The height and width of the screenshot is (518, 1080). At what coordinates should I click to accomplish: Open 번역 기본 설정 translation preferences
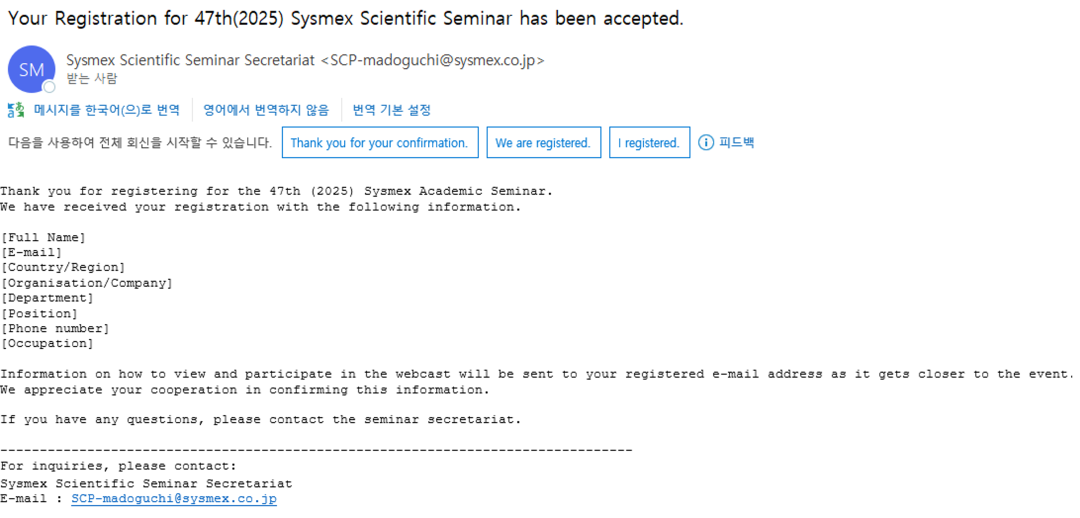tap(392, 110)
